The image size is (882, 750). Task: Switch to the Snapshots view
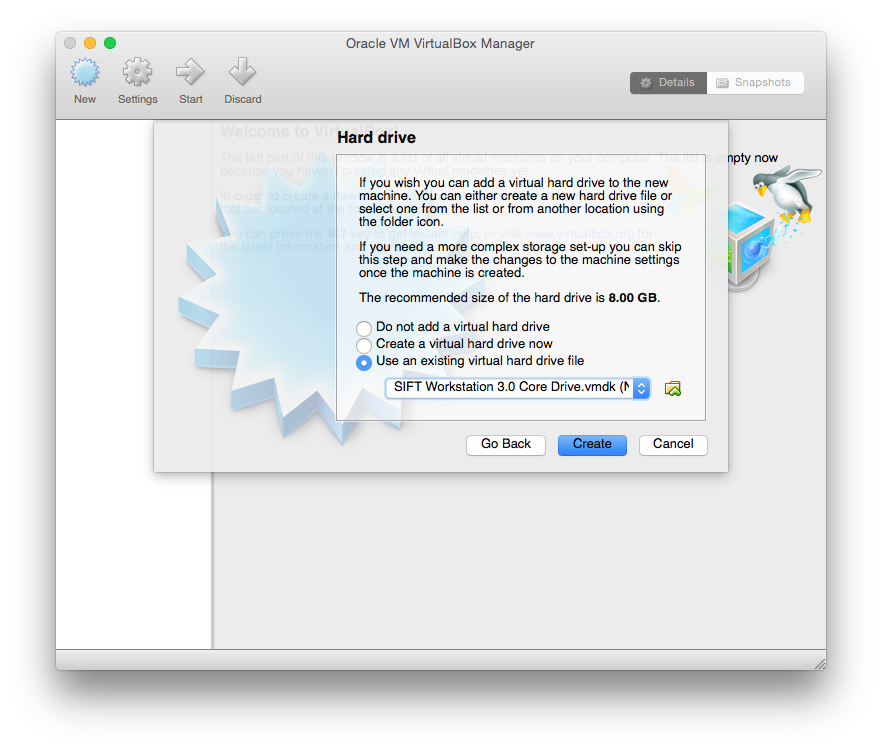(x=755, y=83)
